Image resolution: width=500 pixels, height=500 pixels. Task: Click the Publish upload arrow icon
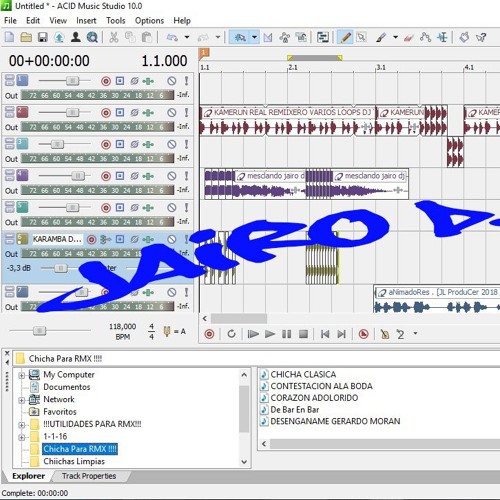click(59, 37)
